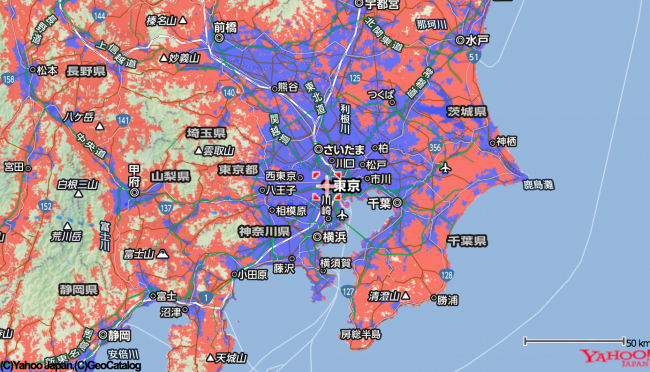Click route 356 highway shield
Image resolution: width=650 pixels, height=372 pixels.
click(x=435, y=147)
